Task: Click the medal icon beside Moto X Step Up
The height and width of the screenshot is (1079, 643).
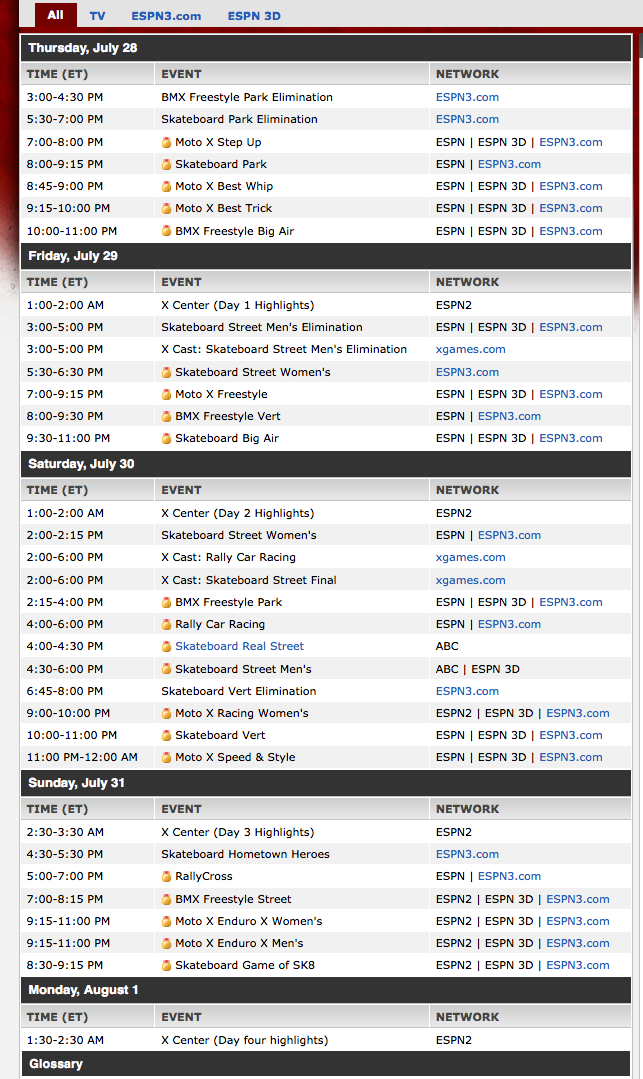Action: [x=167, y=142]
